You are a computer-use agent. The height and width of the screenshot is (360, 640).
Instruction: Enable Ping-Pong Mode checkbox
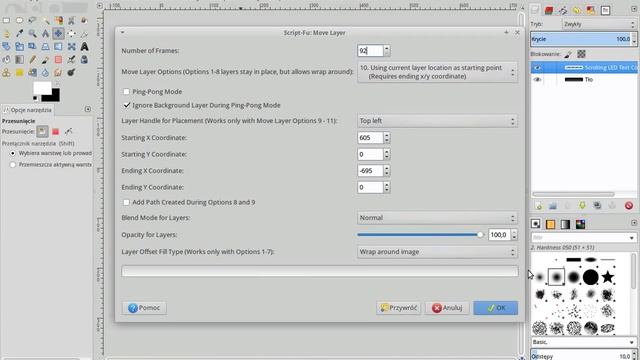tap(126, 91)
